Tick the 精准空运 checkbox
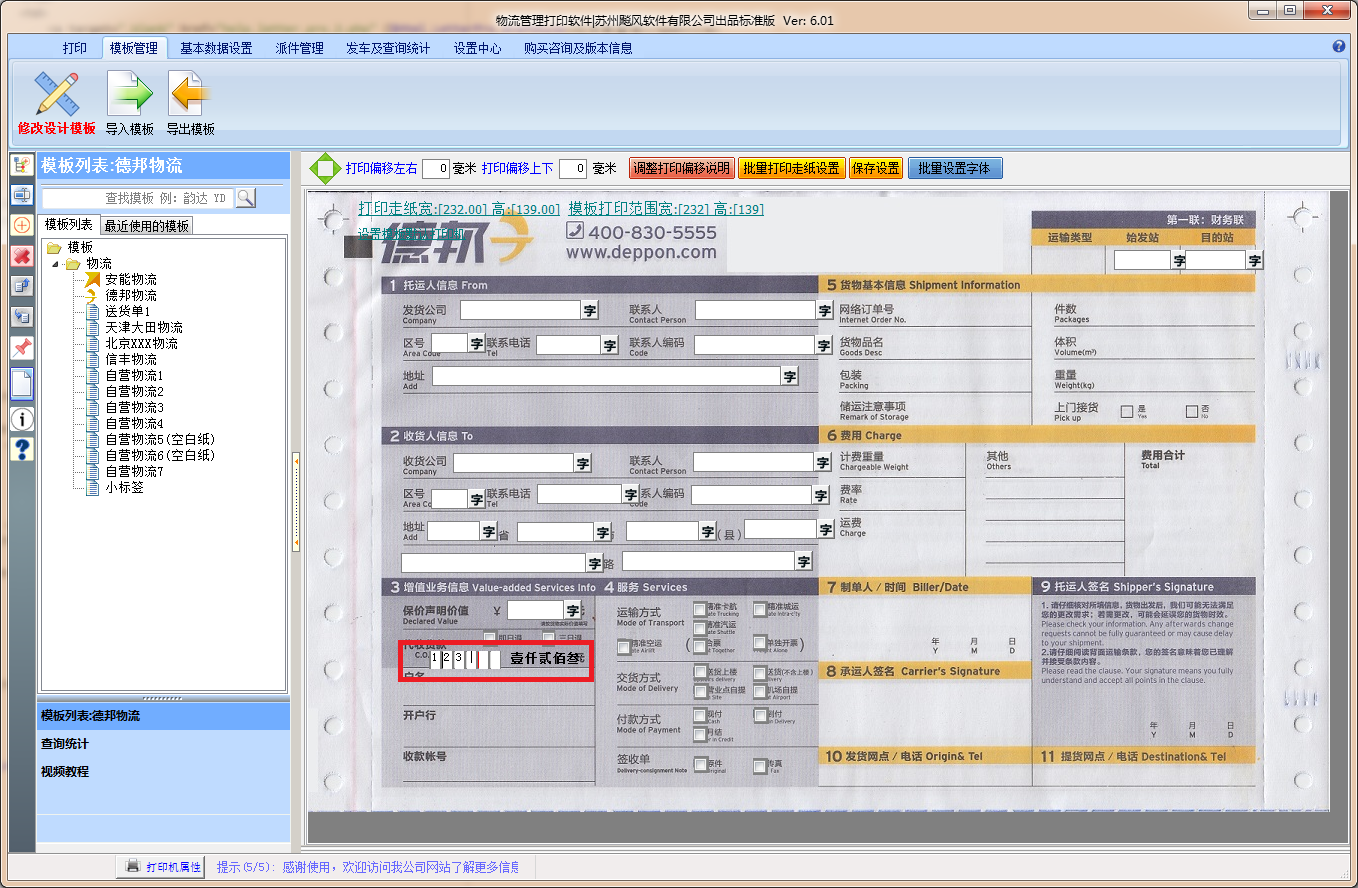The image size is (1358, 888). (624, 647)
